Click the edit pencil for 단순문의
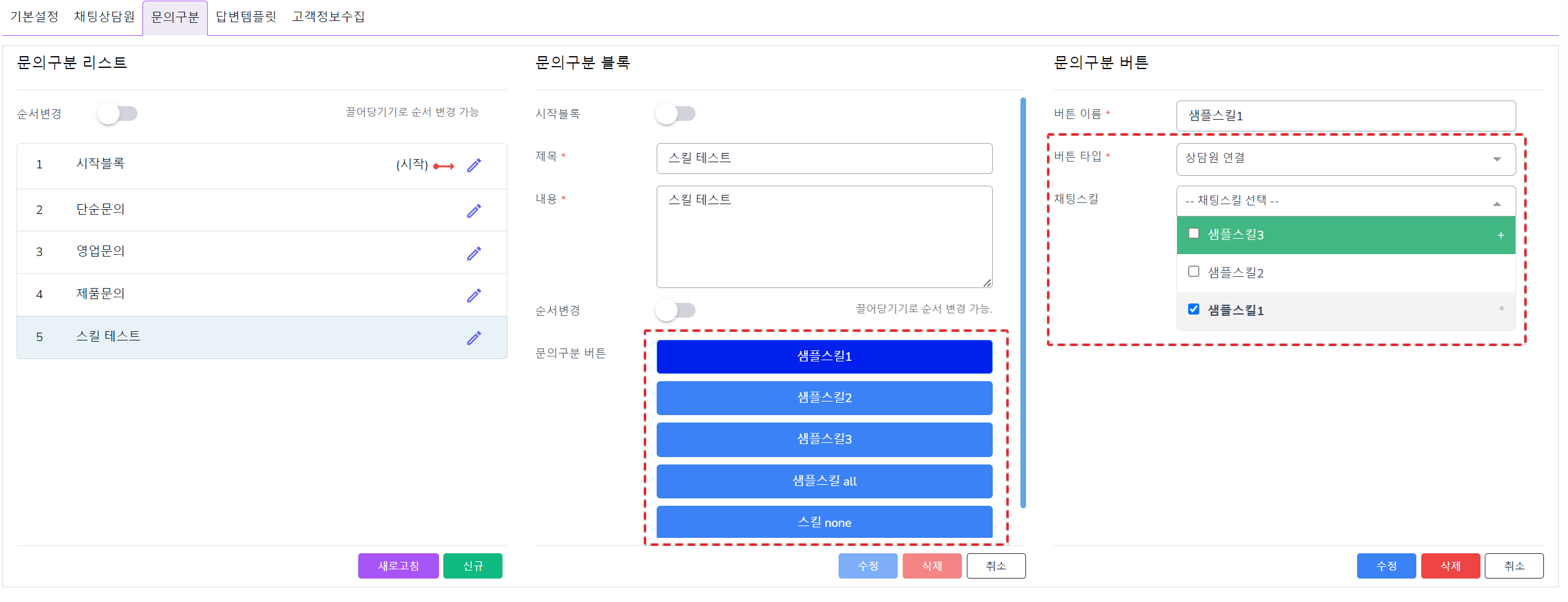Screen dimensions: 1568x602 [474, 211]
